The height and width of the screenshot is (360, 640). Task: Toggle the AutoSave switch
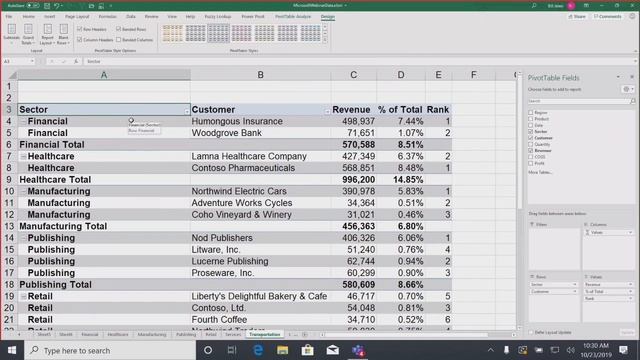coord(33,6)
